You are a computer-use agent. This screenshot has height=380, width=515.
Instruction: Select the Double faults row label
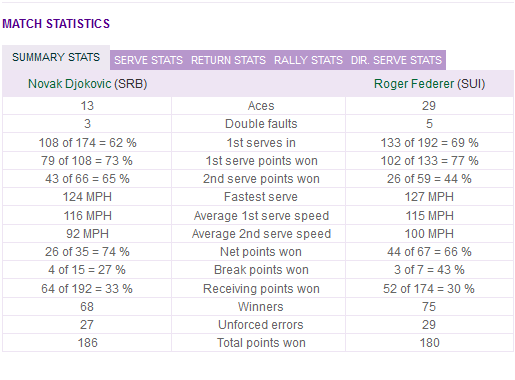pyautogui.click(x=261, y=124)
